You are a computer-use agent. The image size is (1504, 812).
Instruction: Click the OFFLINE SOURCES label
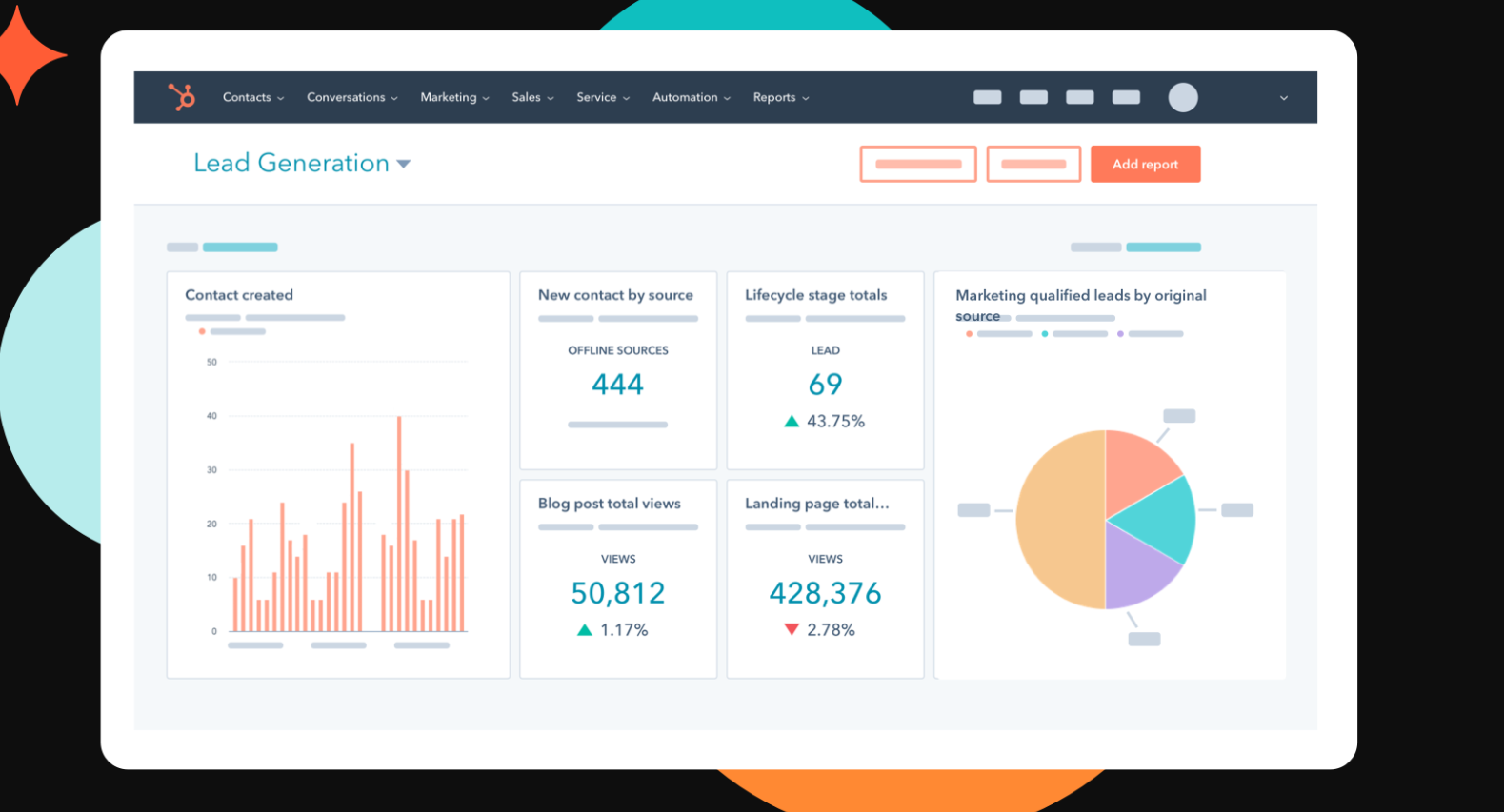tap(618, 350)
